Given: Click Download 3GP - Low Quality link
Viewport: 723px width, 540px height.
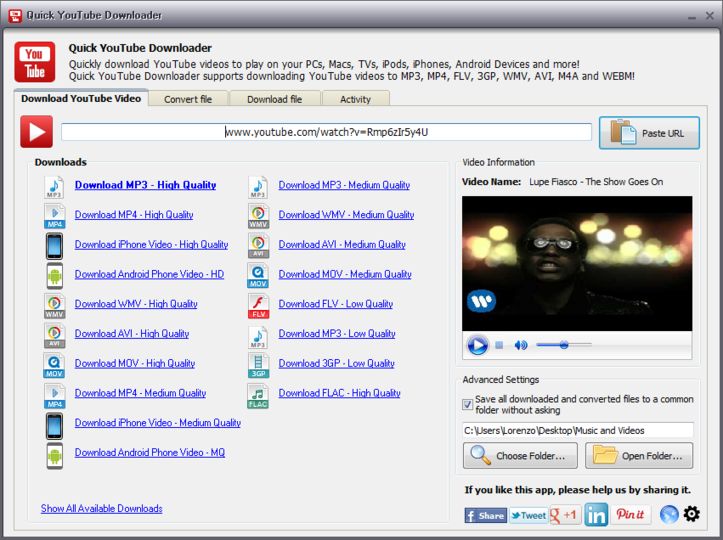Looking at the screenshot, I should [337, 363].
